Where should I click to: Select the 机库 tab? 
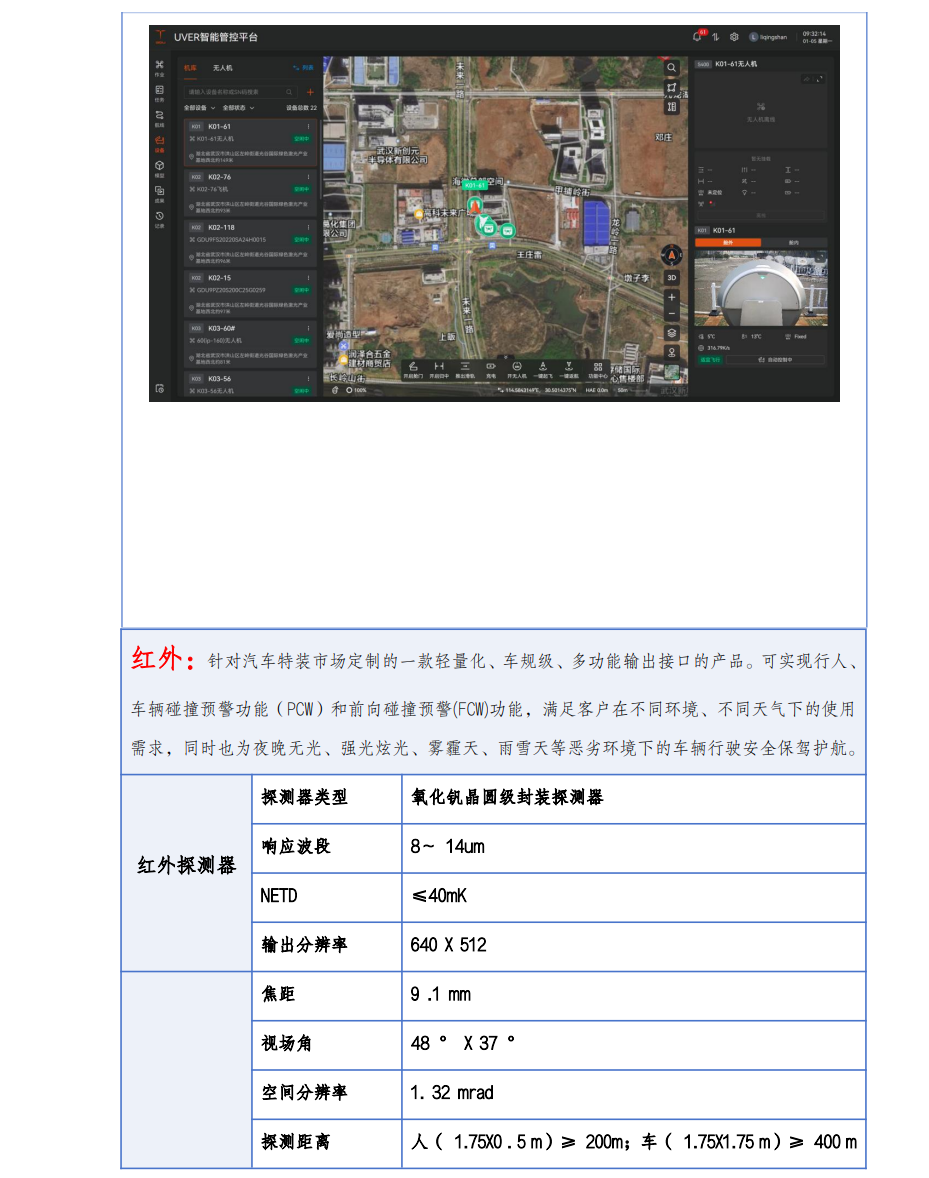(190, 68)
